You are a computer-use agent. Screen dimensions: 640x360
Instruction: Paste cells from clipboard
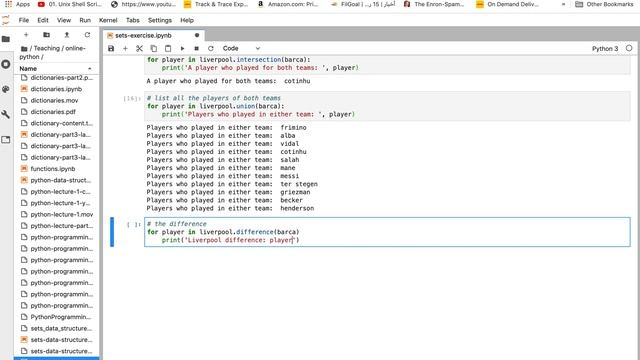tap(168, 48)
